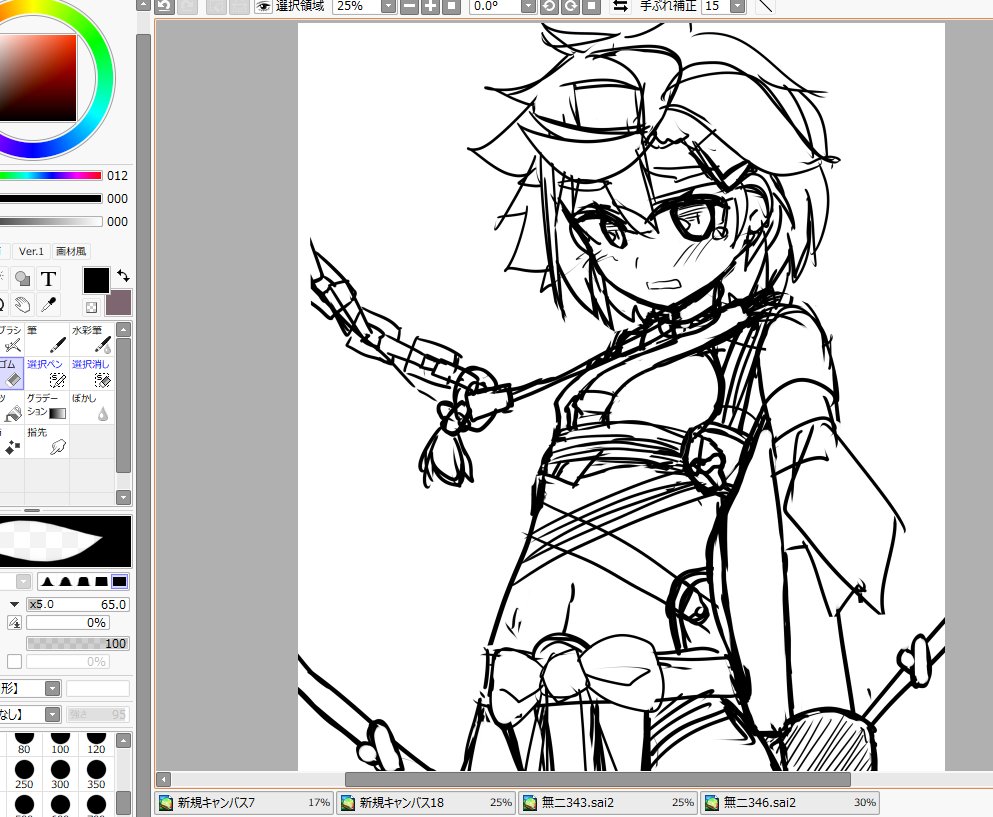Image resolution: width=993 pixels, height=817 pixels.
Task: Expand the brush size multiplier triangle
Action: [x=14, y=604]
